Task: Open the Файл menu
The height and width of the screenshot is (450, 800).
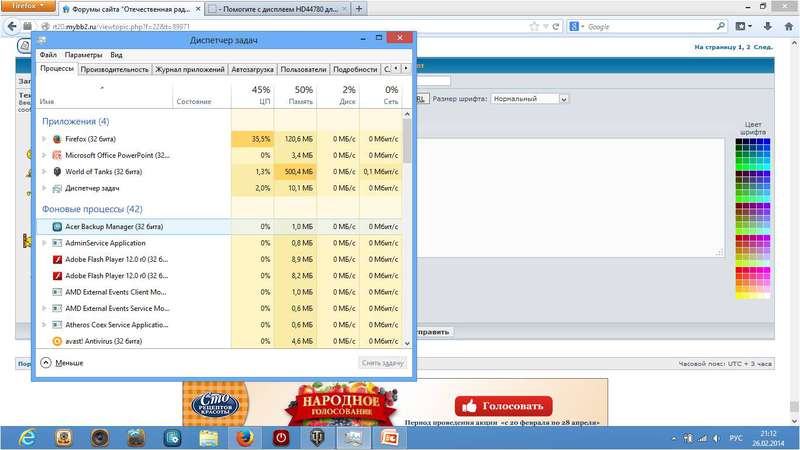Action: click(x=48, y=55)
